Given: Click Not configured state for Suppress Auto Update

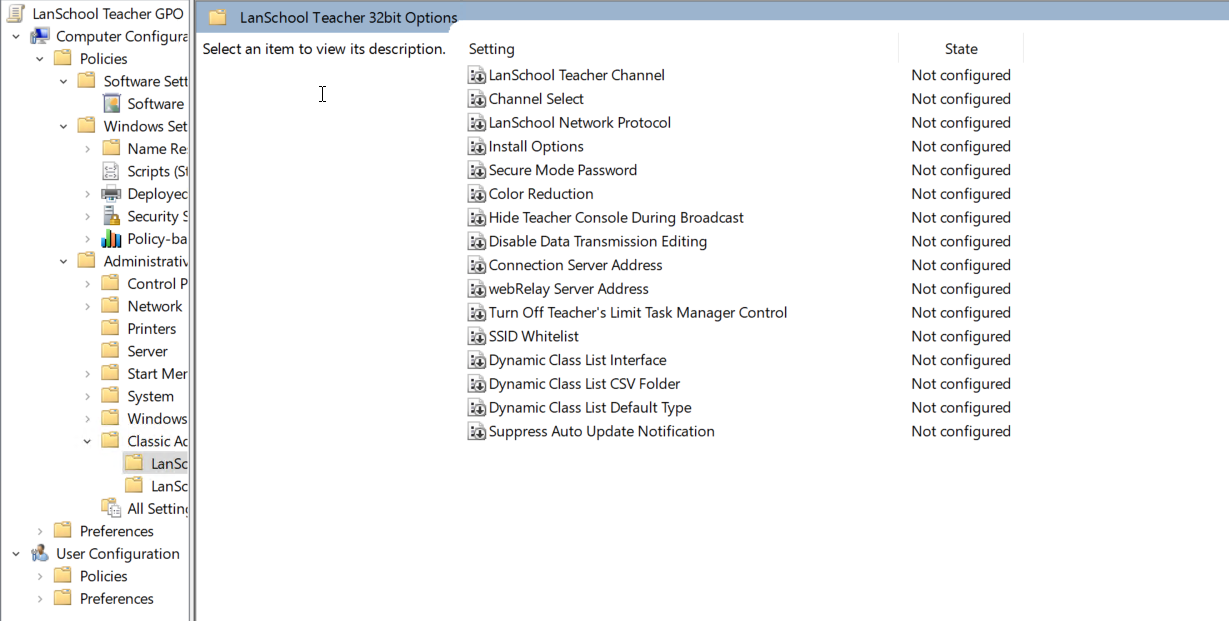Looking at the screenshot, I should tap(961, 432).
